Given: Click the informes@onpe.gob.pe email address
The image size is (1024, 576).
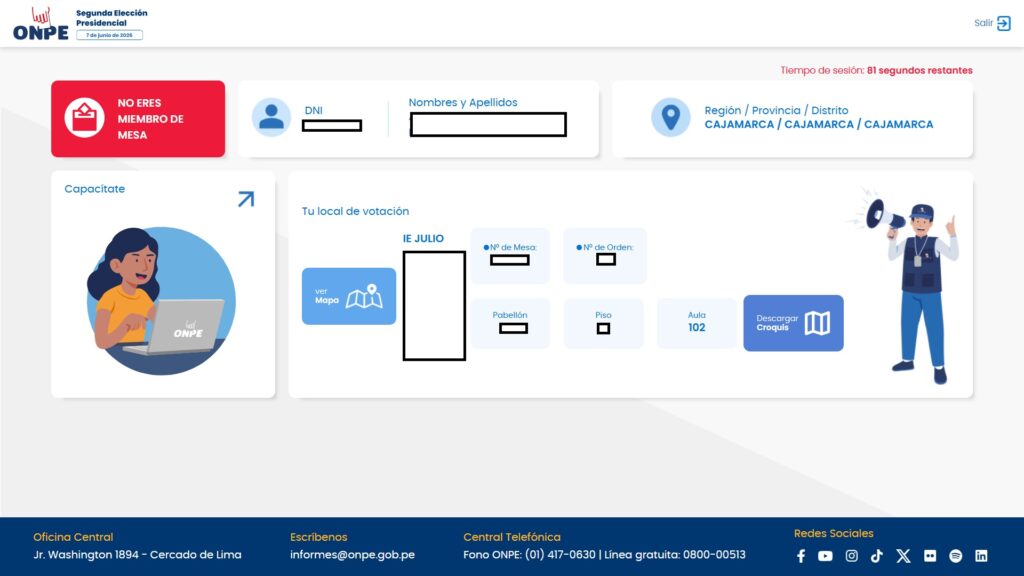Looking at the screenshot, I should coord(352,554).
